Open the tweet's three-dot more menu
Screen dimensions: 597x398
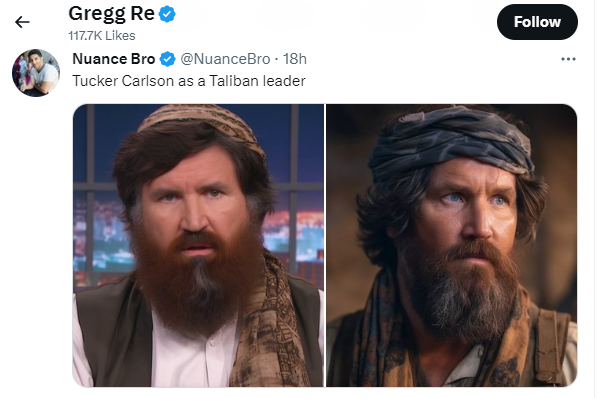[x=568, y=59]
